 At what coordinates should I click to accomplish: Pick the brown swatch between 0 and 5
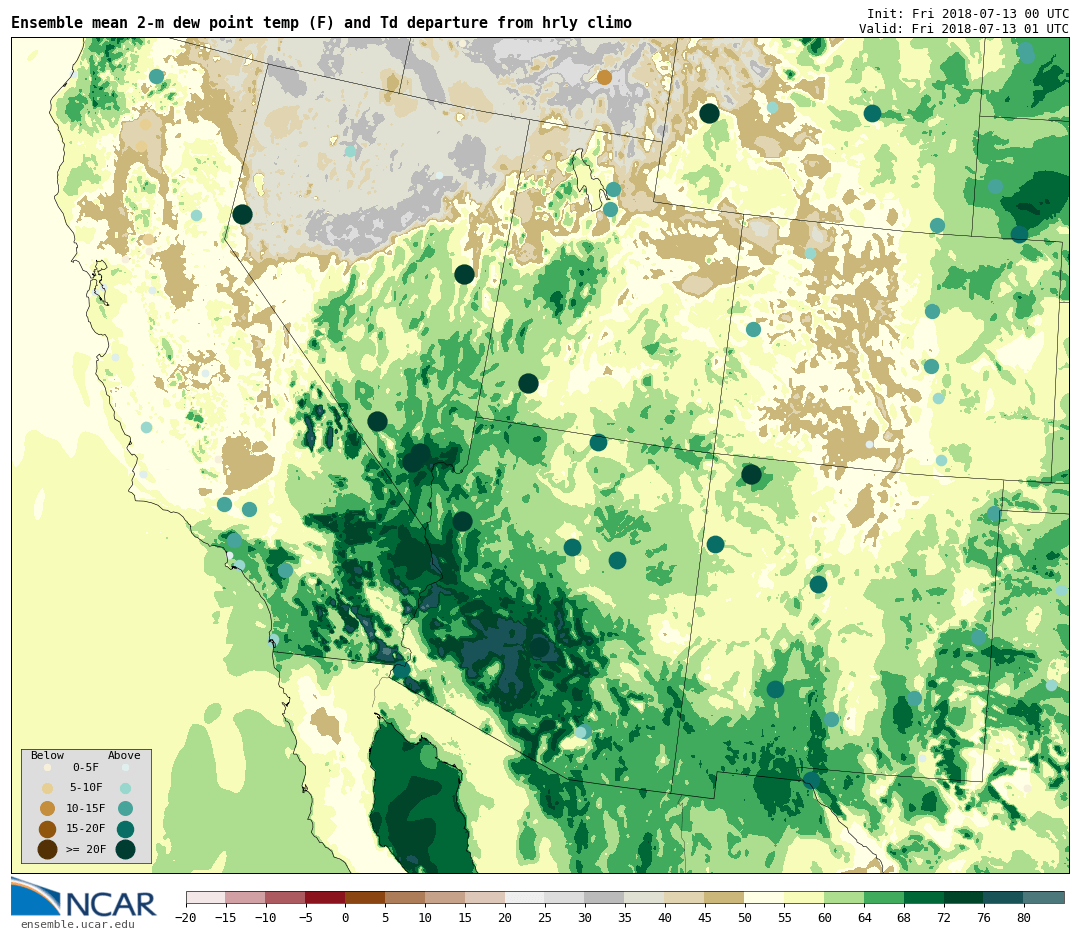tap(365, 897)
